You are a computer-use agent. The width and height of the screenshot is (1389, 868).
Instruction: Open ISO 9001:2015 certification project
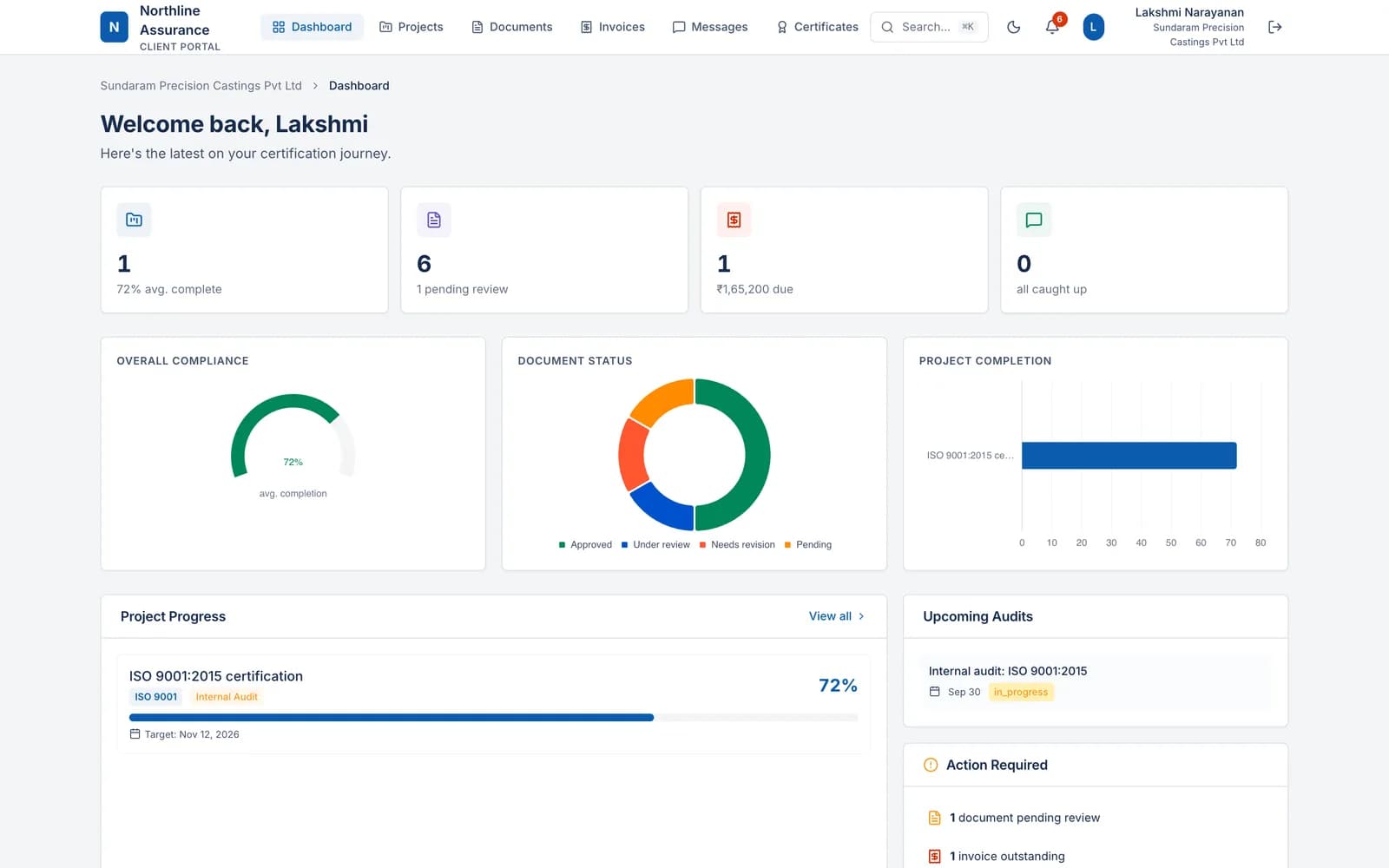(x=493, y=704)
